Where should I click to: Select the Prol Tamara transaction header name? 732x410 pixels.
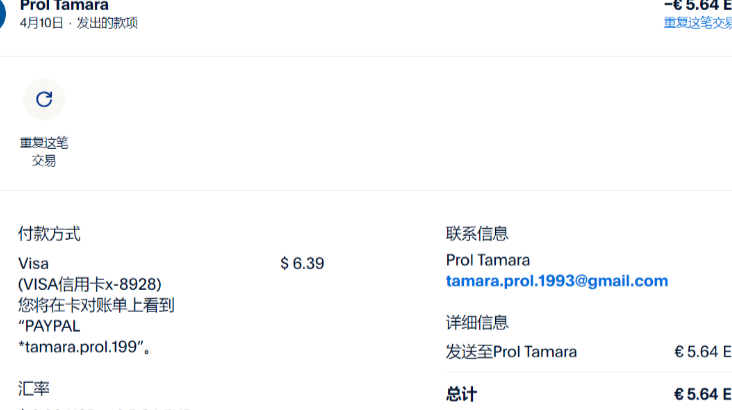tap(64, 6)
